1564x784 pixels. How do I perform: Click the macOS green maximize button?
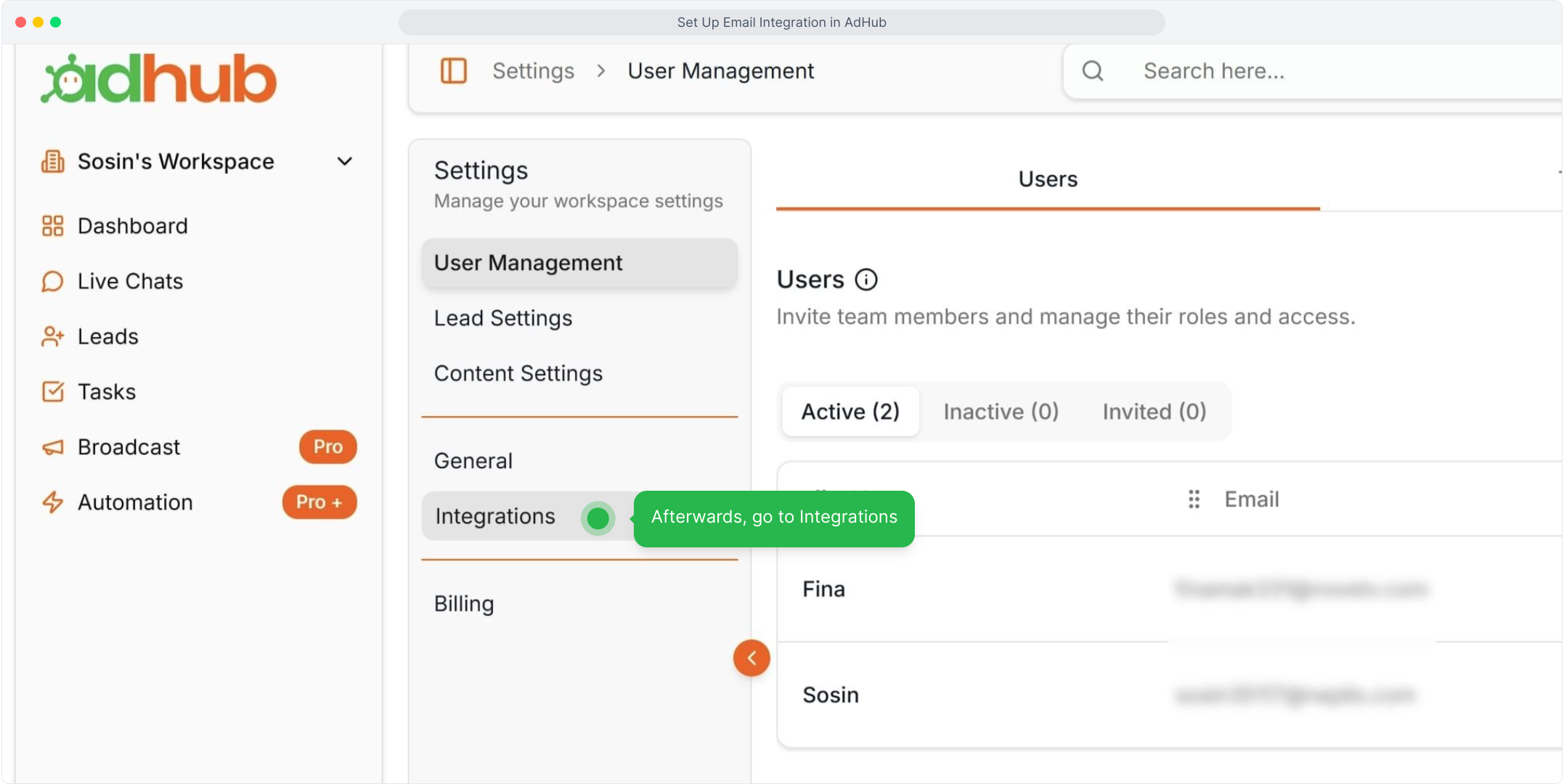point(56,22)
